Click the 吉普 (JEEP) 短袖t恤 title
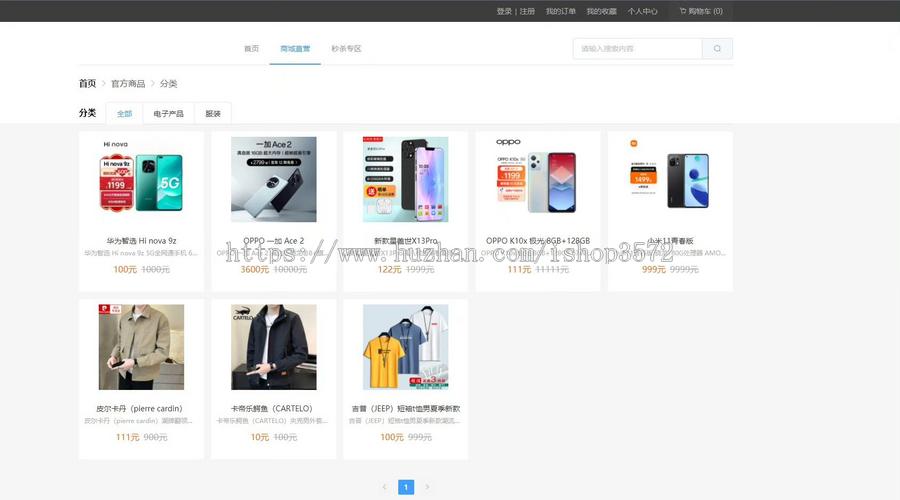The image size is (900, 500). pyautogui.click(x=405, y=409)
